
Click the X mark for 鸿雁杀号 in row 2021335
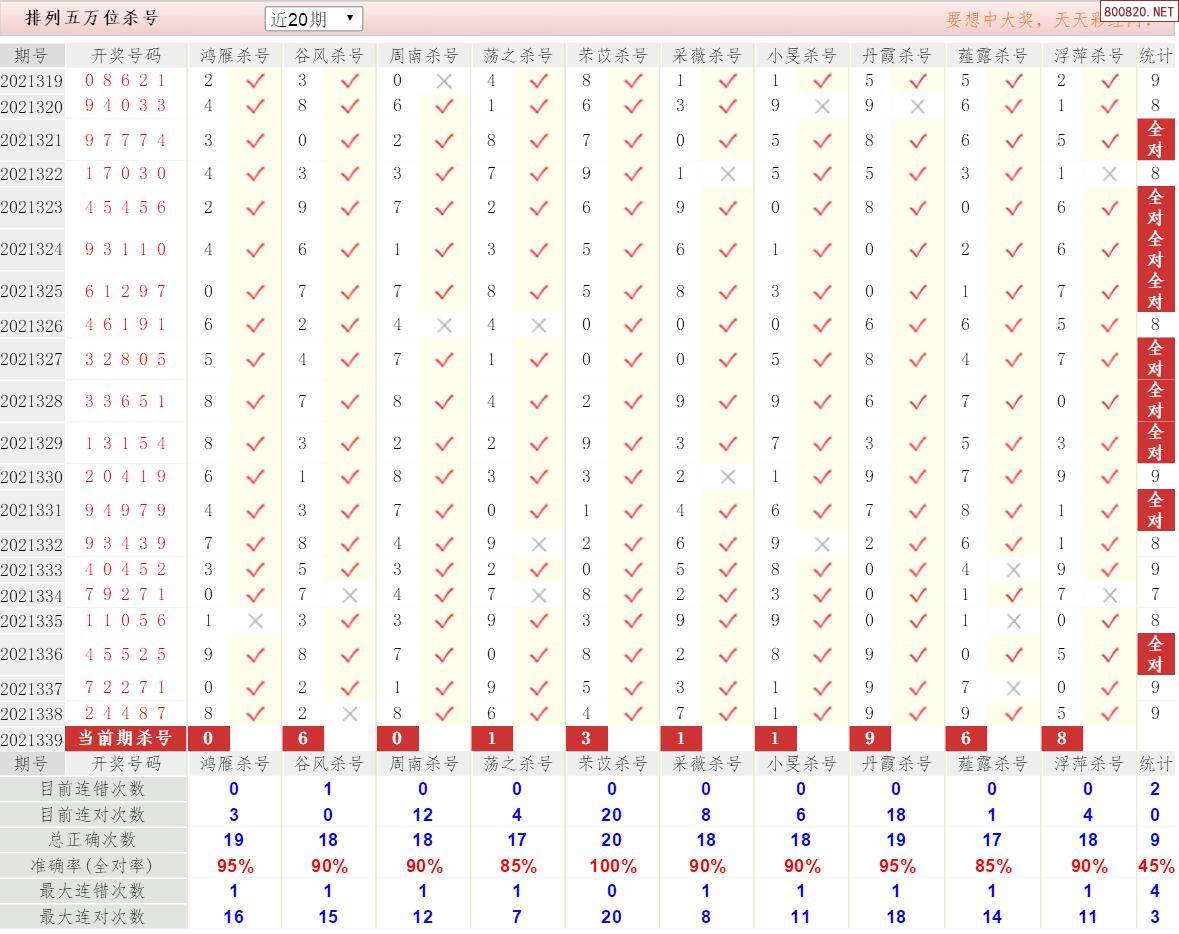click(256, 621)
